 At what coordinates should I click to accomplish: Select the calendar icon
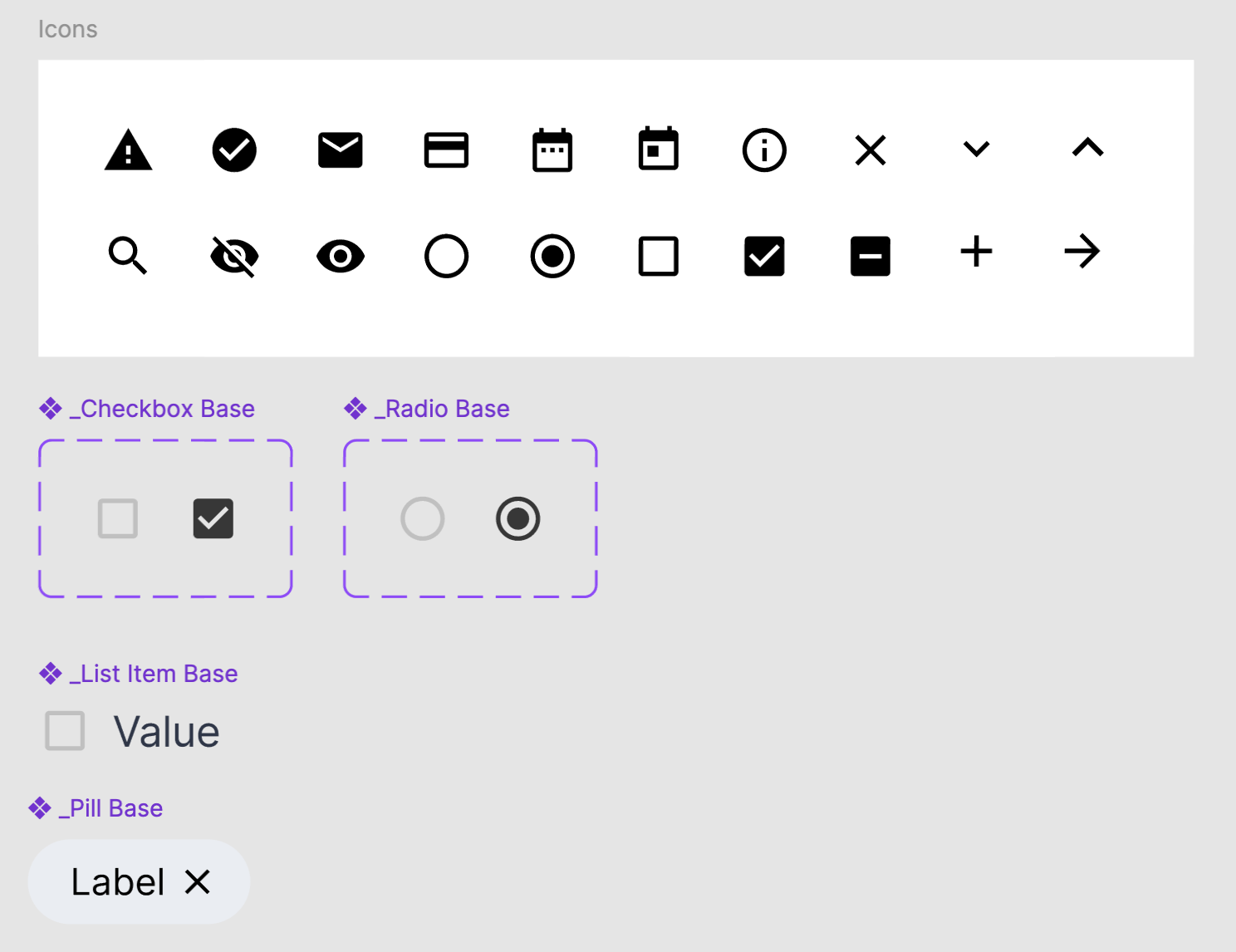(552, 150)
